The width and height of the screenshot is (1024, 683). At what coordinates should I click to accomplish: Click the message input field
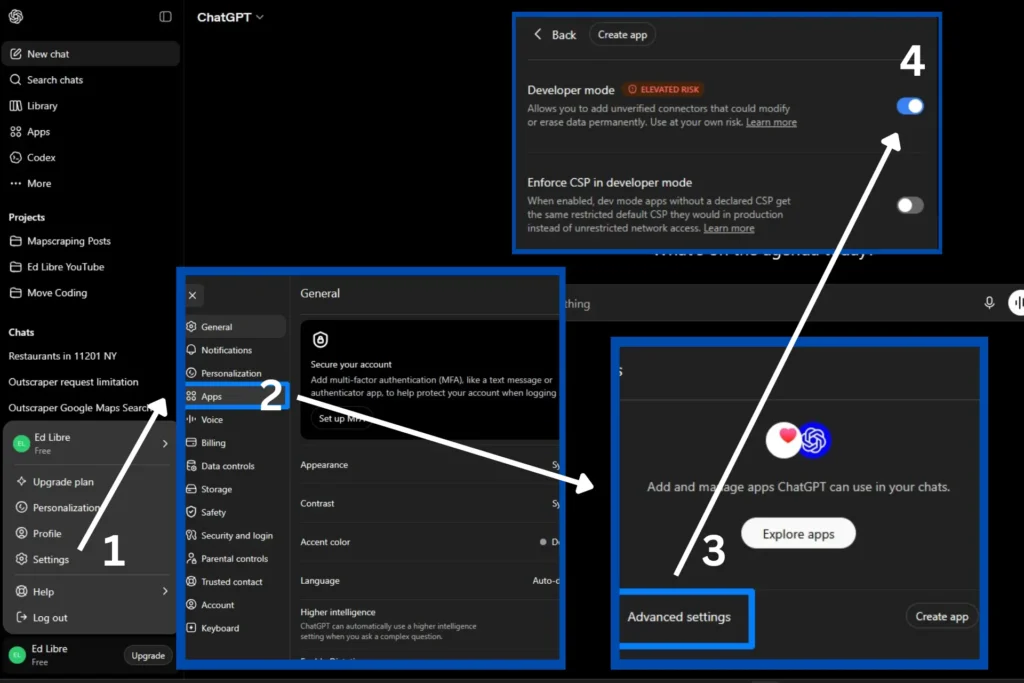pyautogui.click(x=771, y=303)
